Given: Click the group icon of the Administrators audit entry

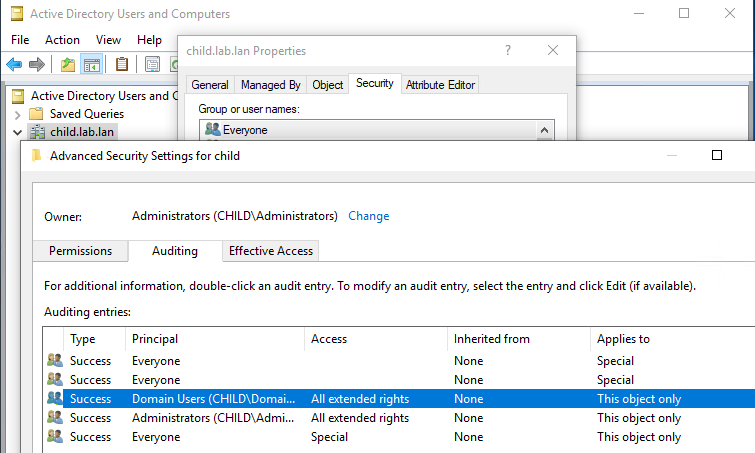Looking at the screenshot, I should [55, 417].
